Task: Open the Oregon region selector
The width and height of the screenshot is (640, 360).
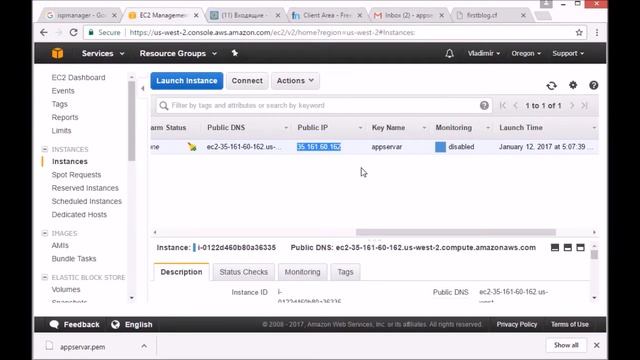Action: tap(526, 53)
